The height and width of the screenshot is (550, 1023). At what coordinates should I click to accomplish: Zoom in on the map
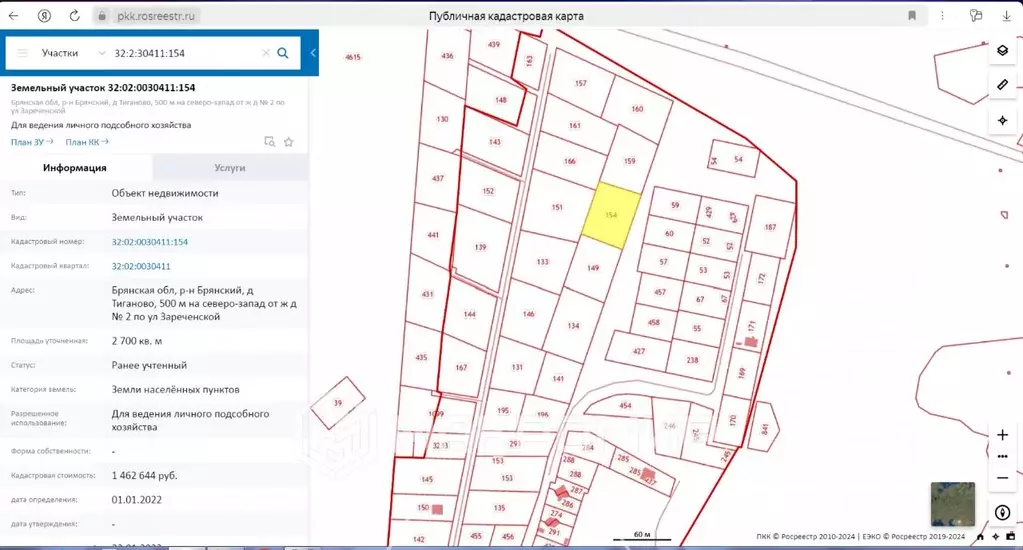(1002, 435)
